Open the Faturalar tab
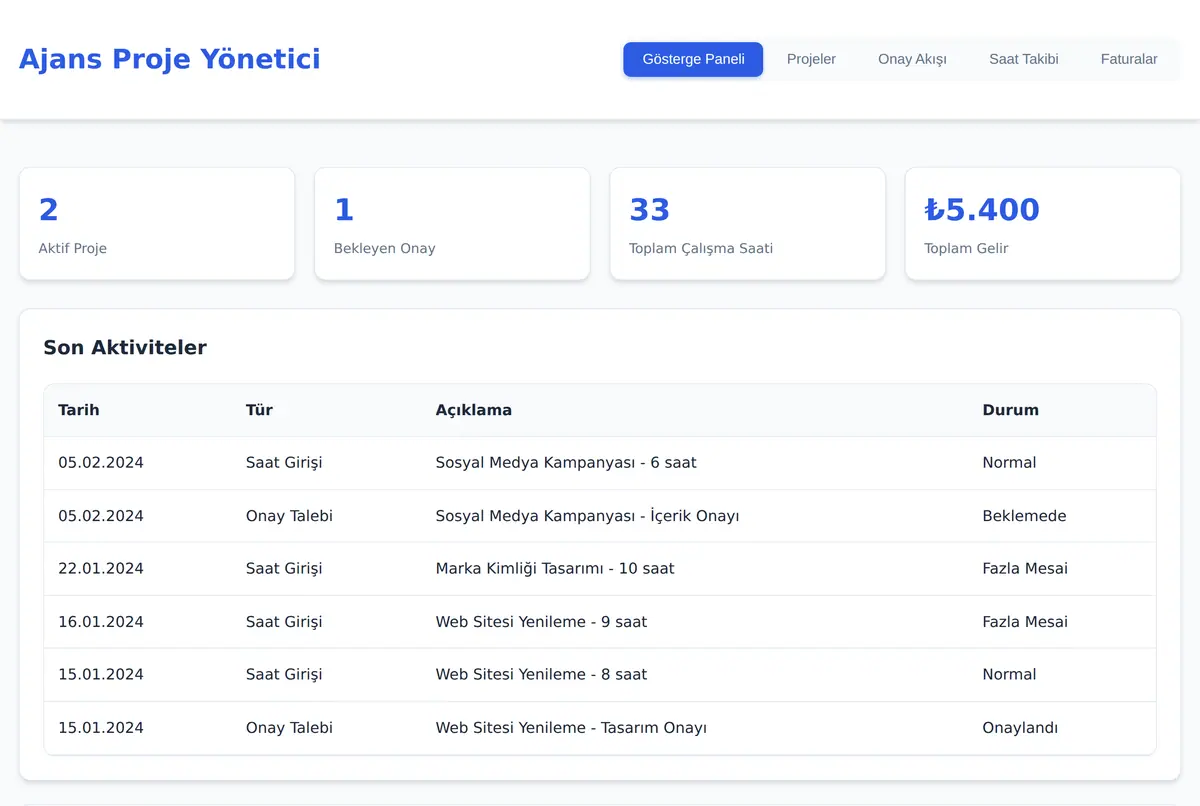The image size is (1200, 806). point(1129,59)
